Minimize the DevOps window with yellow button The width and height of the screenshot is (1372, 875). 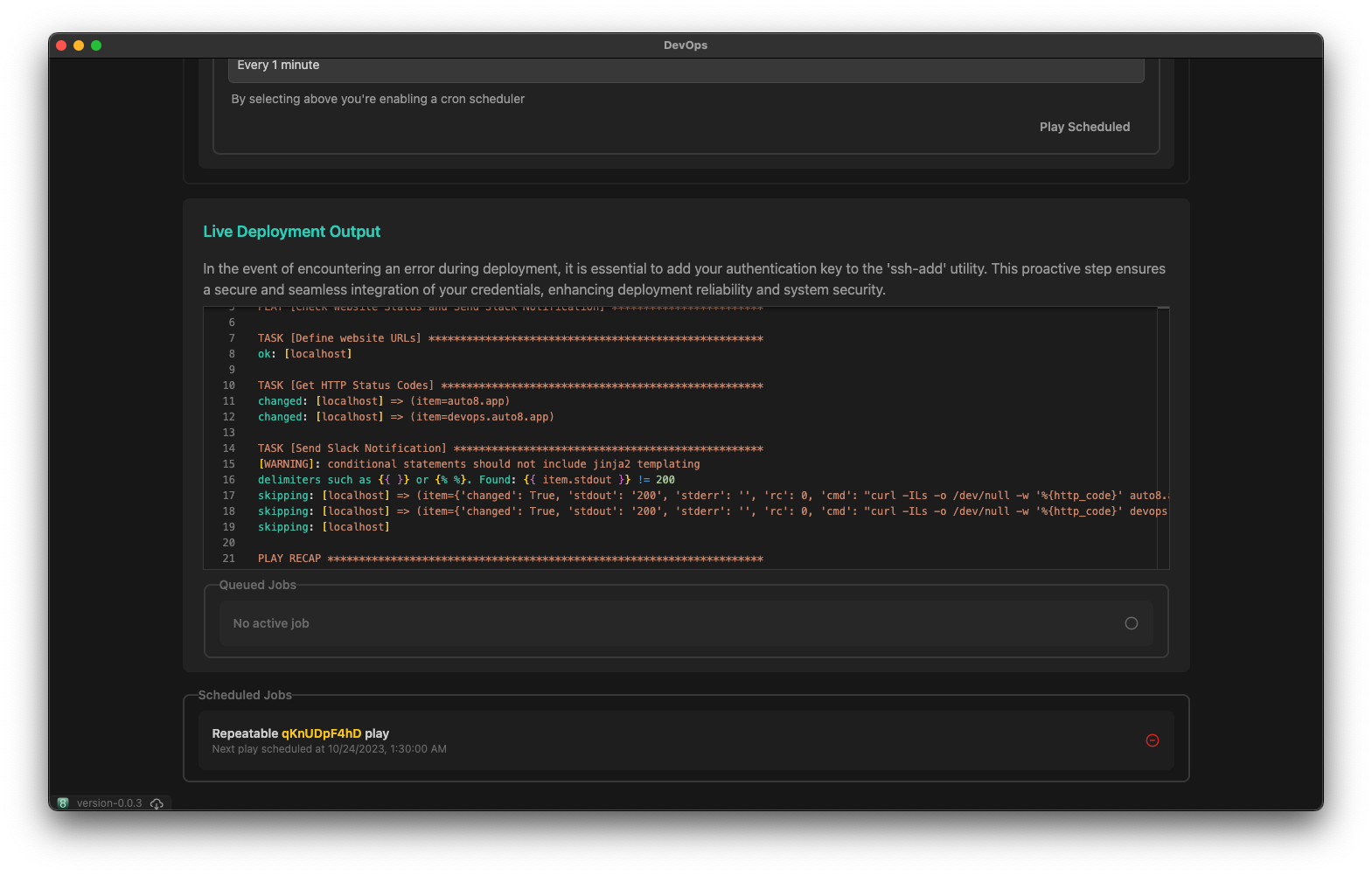point(79,45)
